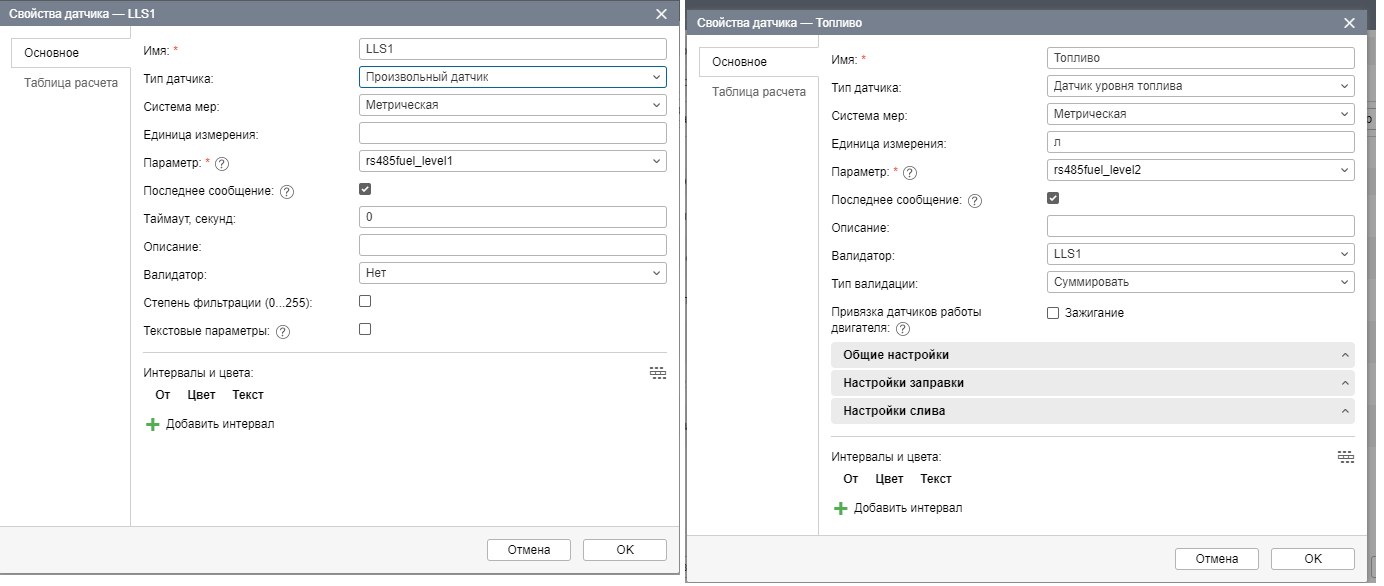Image resolution: width=1384 pixels, height=586 pixels.
Task: Expand the Настройки слива section
Action: click(1092, 411)
